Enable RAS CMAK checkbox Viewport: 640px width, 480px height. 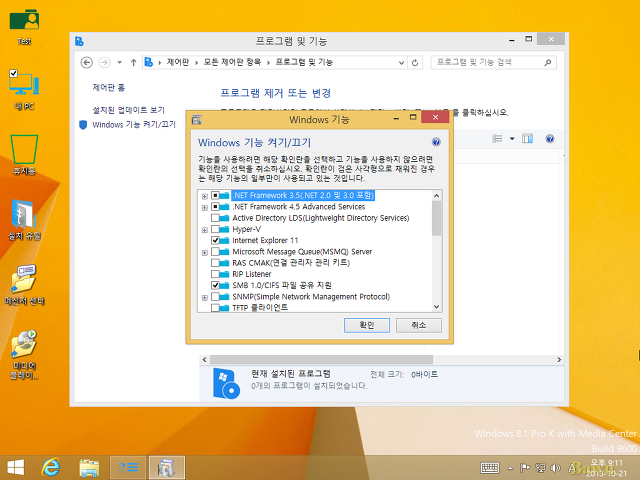coord(215,263)
